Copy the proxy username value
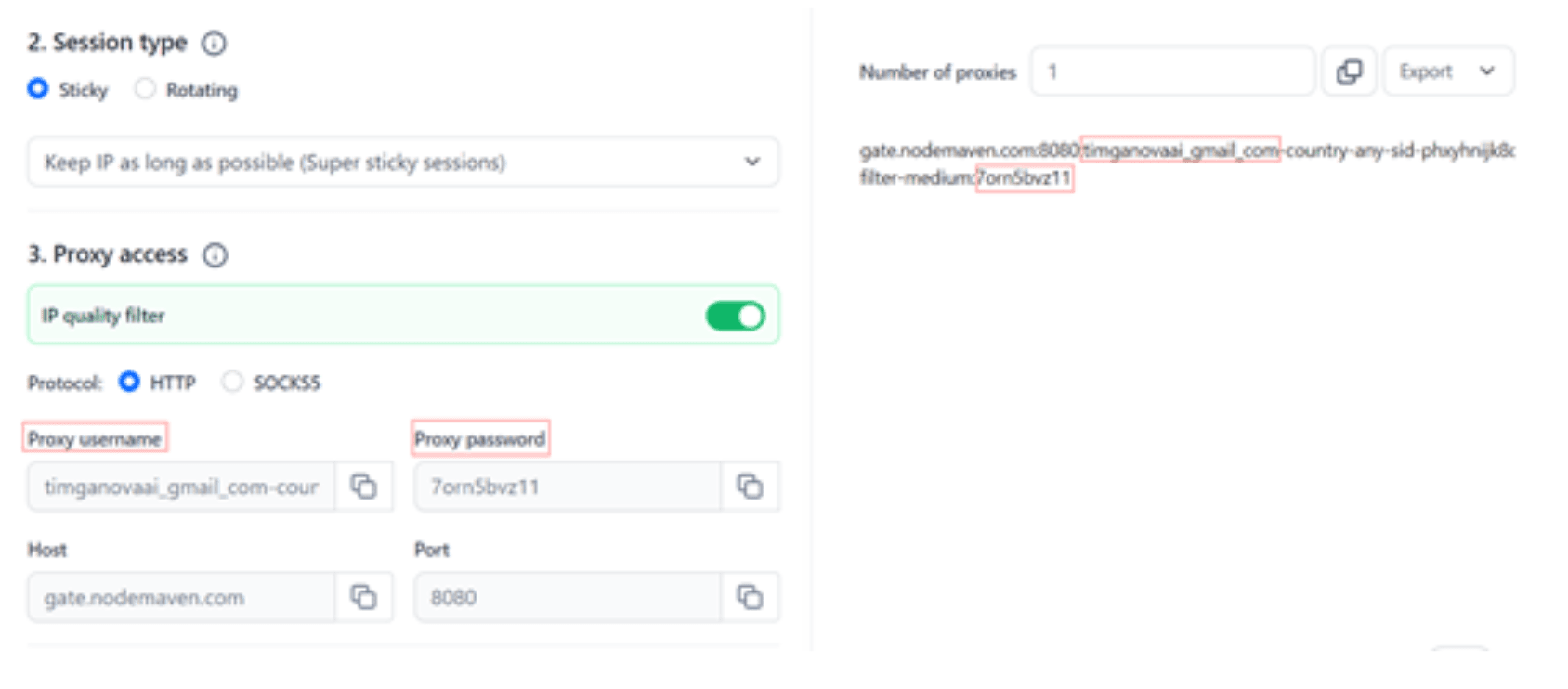Viewport: 1568px width, 689px height. coord(363,487)
